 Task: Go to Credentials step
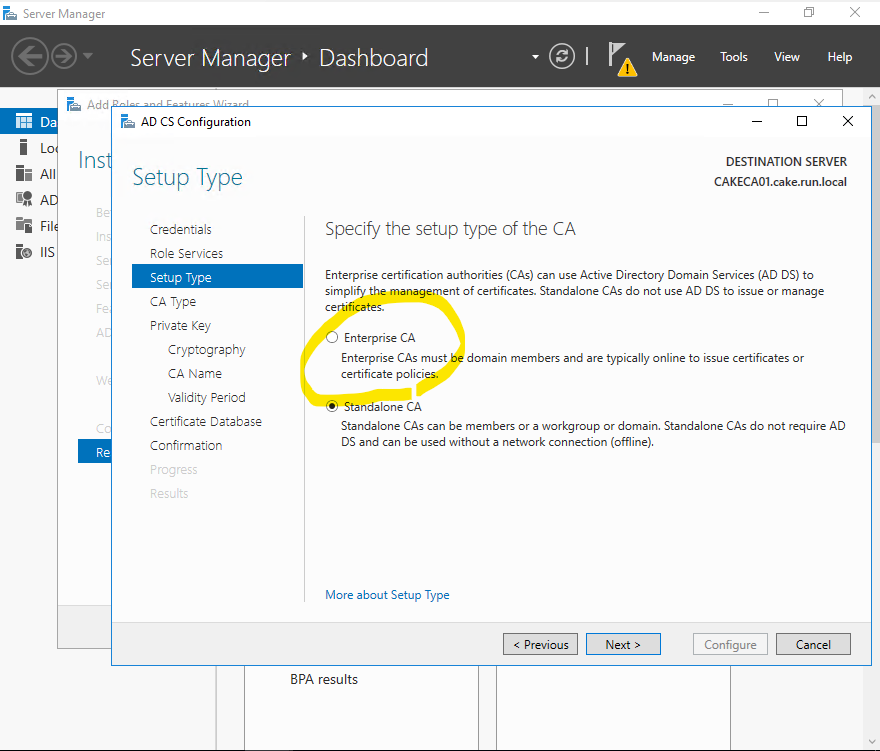pos(181,230)
